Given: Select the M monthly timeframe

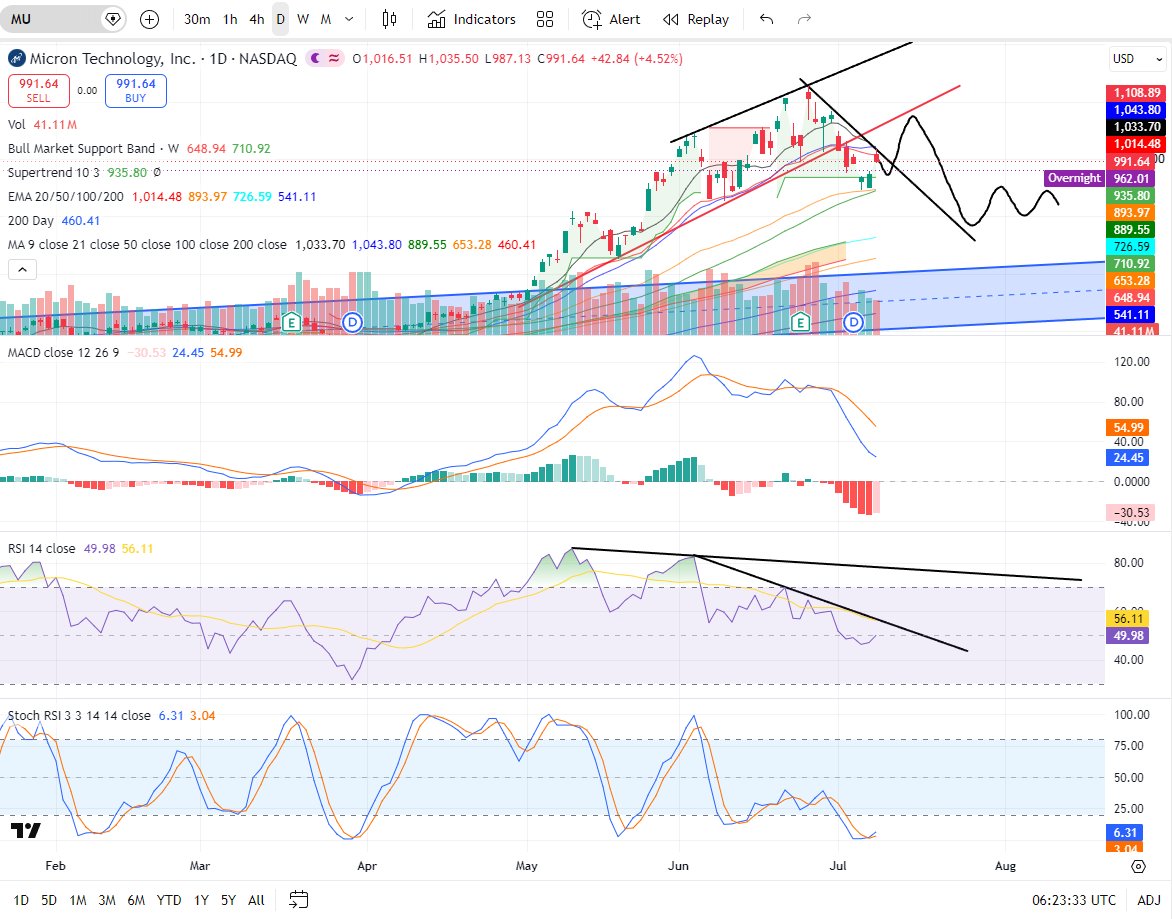Looking at the screenshot, I should click(326, 19).
